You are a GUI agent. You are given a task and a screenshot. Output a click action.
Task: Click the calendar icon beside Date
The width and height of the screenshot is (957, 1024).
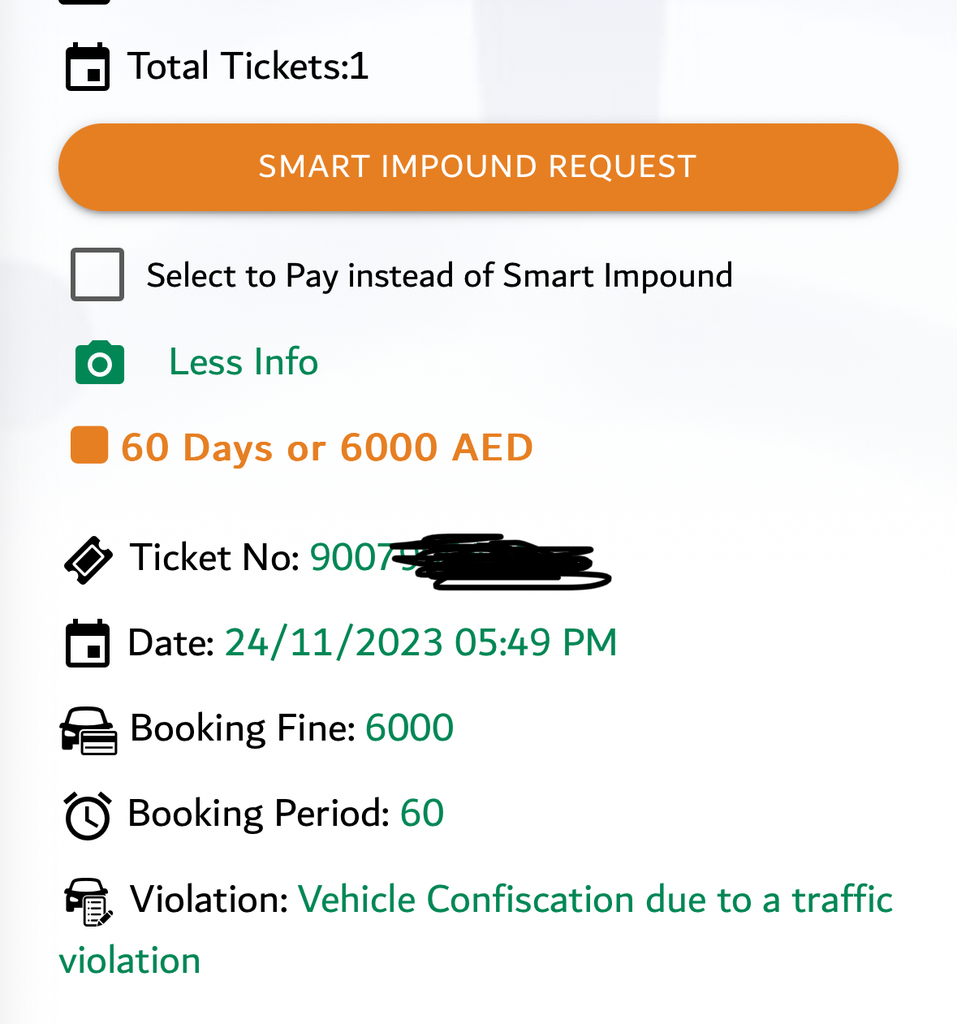click(x=88, y=643)
